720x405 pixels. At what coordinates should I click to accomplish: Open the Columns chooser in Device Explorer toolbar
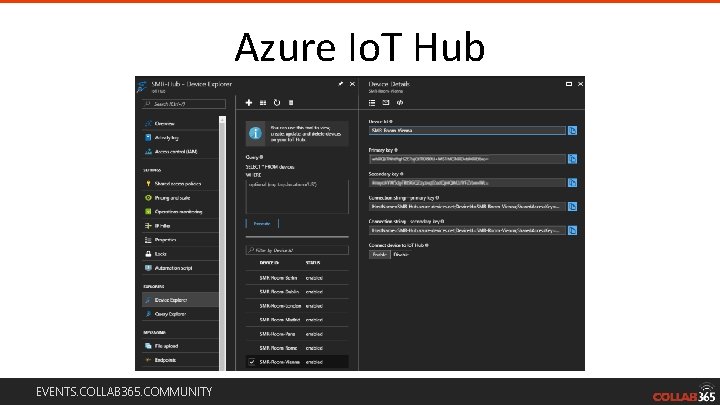(263, 103)
